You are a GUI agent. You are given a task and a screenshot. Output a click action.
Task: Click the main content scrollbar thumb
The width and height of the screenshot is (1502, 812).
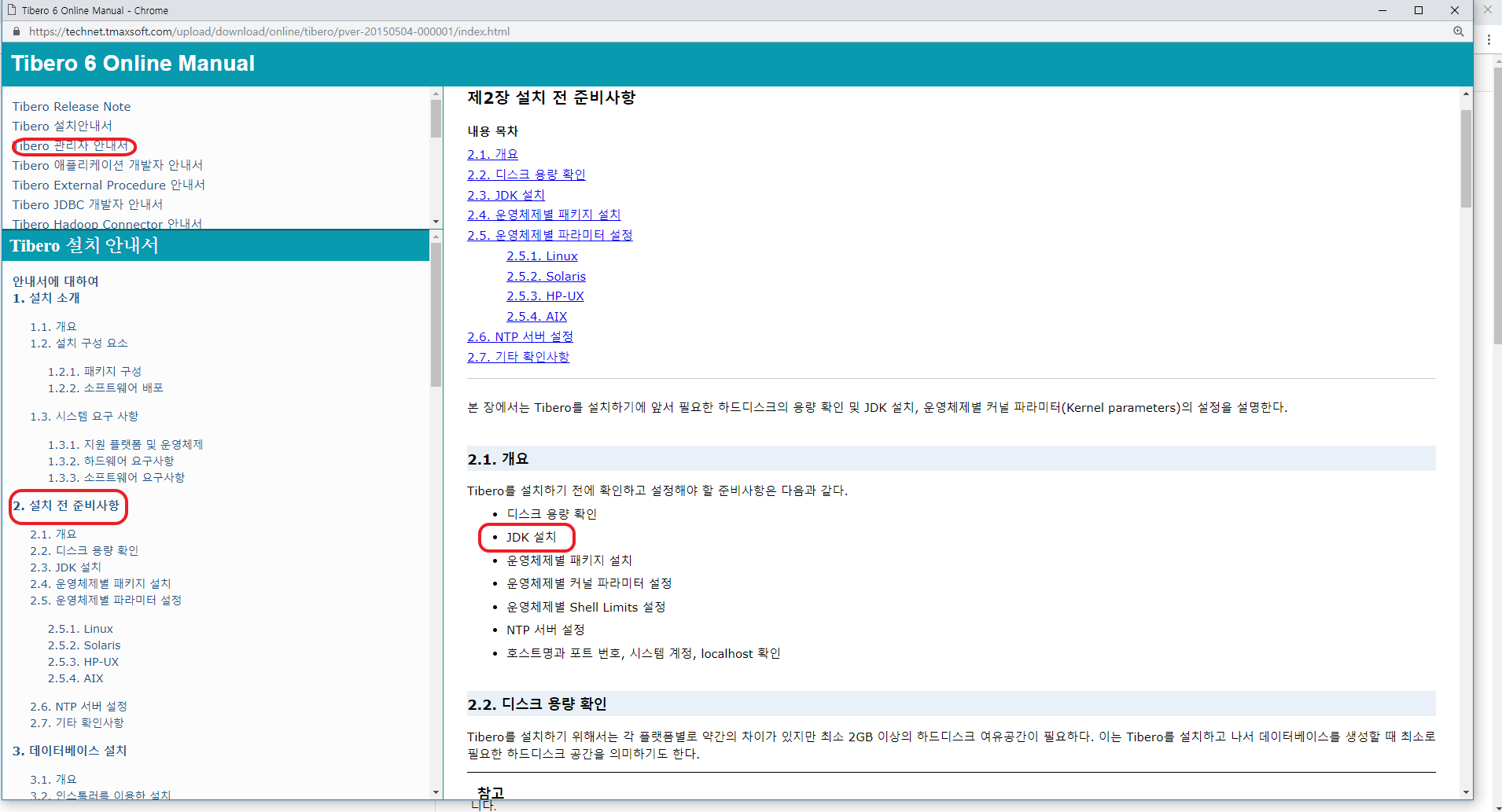pyautogui.click(x=1466, y=159)
